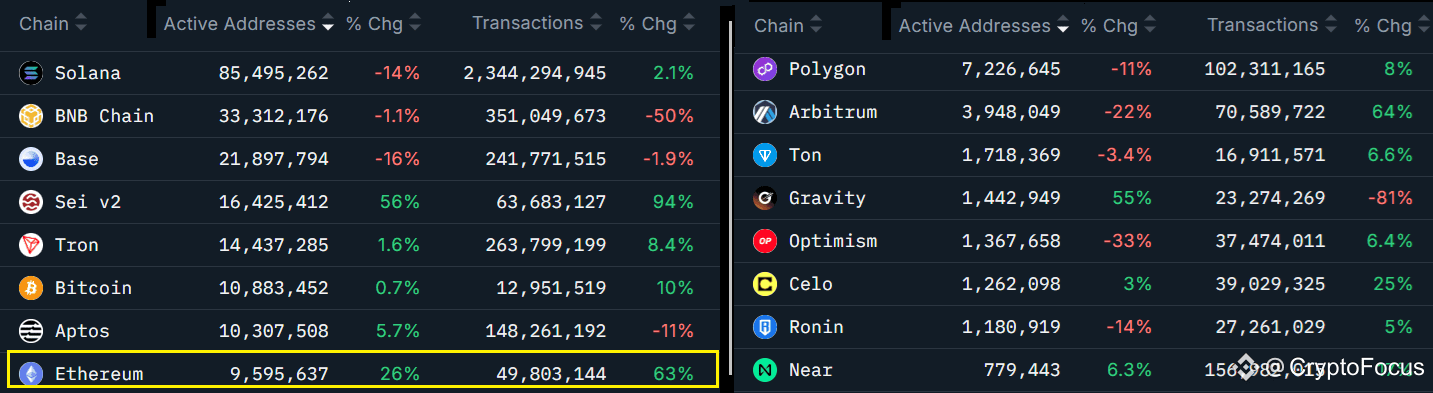Sort left table by Chain column arrows
Viewport: 1433px width, 393px height.
(81, 23)
